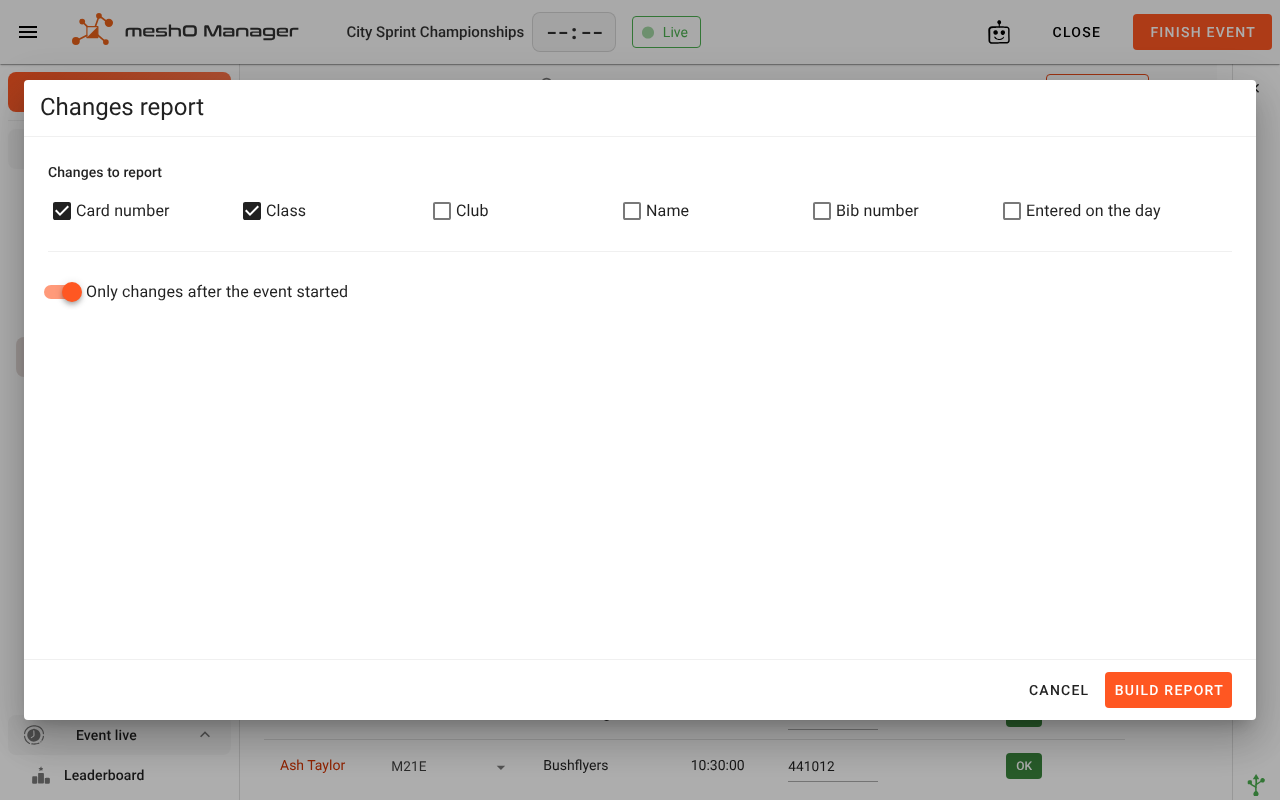This screenshot has width=1280, height=800.
Task: Click the meshO Manager logo
Action: pos(185,31)
